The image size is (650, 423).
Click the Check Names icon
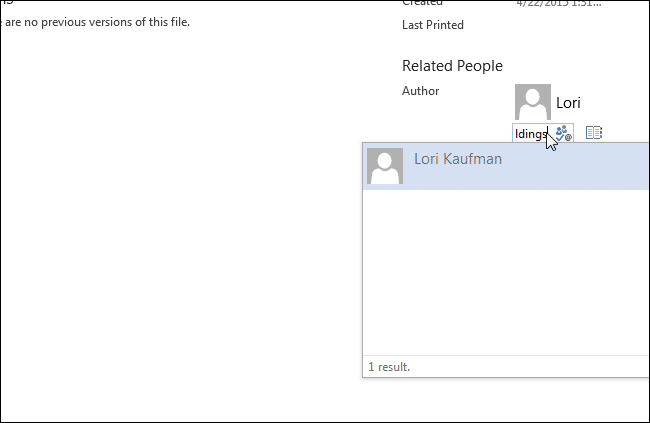563,132
